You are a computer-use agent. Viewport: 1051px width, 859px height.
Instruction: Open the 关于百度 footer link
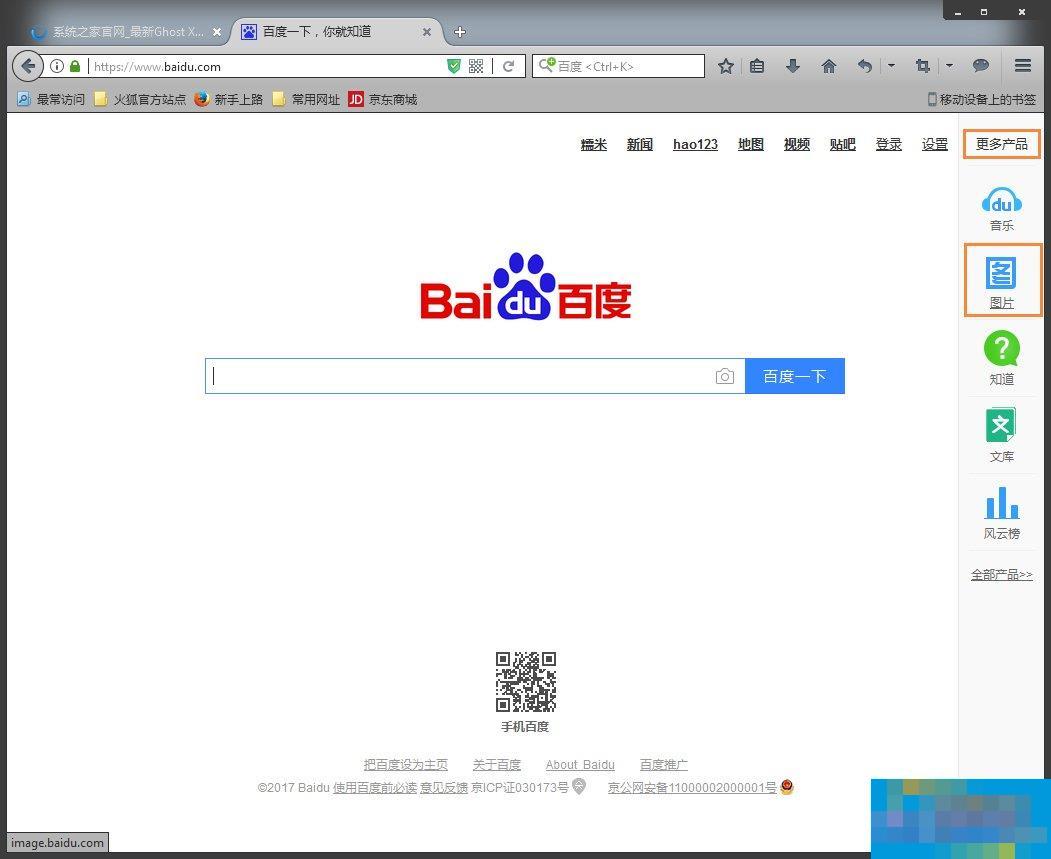click(x=496, y=764)
